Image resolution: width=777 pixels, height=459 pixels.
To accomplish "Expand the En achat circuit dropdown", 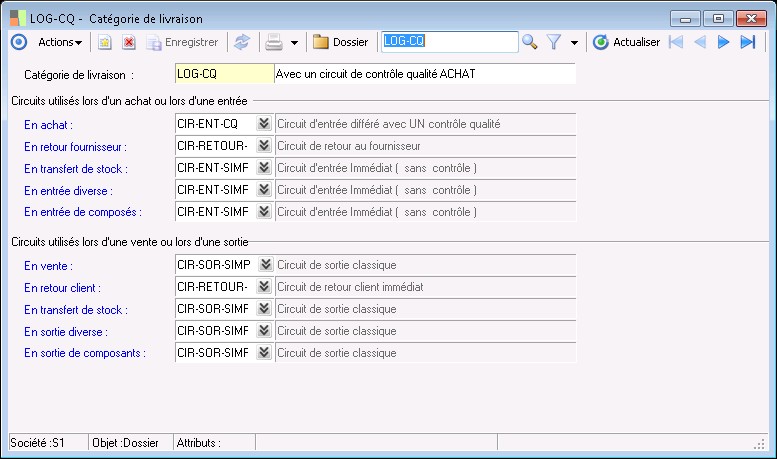I will tap(264, 123).
